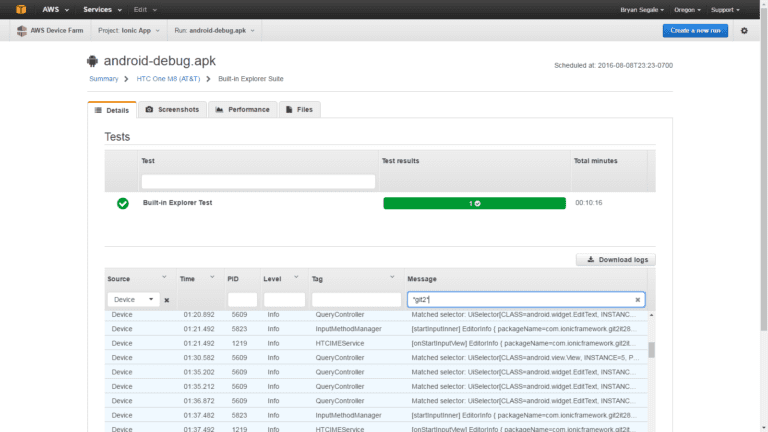Viewport: 768px width, 432px height.
Task: Open the Support menu
Action: (x=725, y=10)
